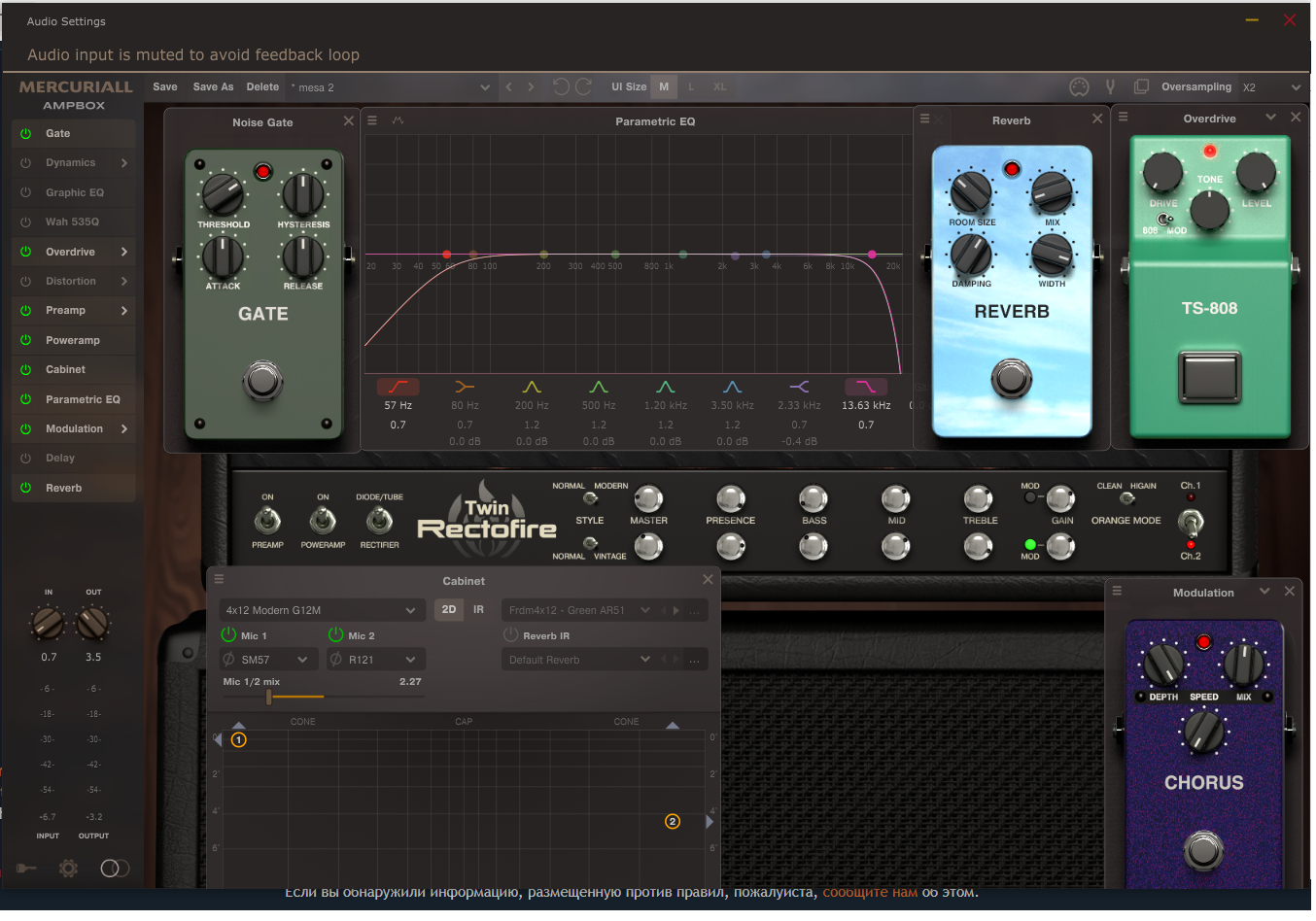Select the Cabinet module in the sidebar
This screenshot has width=1316, height=921.
(73, 370)
